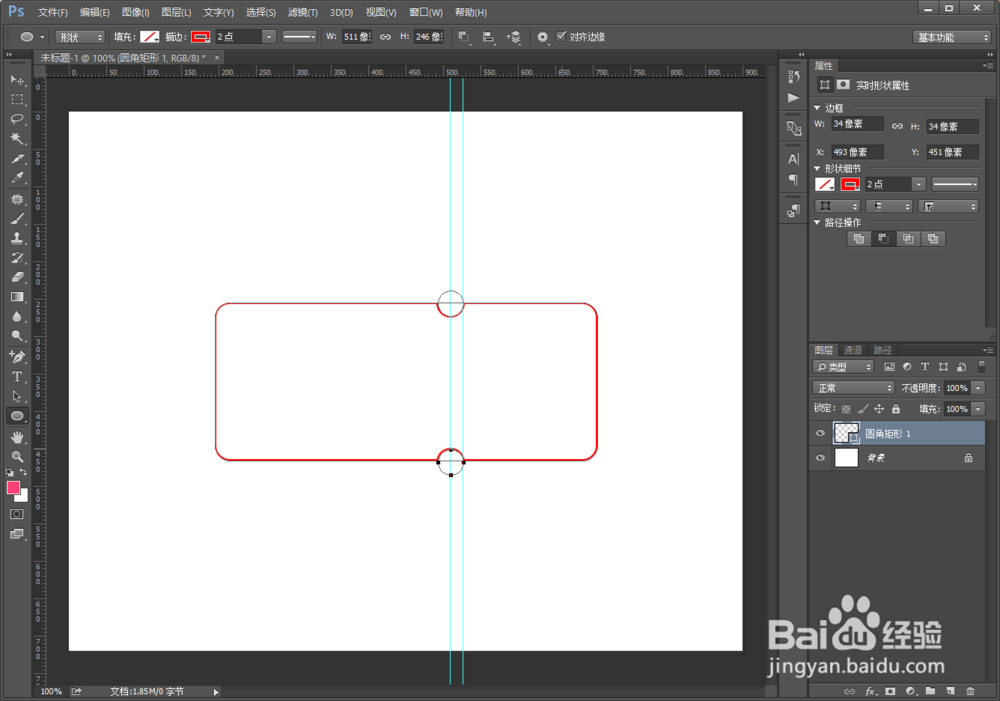
Task: Toggle lock all for the layer
Action: (x=895, y=409)
